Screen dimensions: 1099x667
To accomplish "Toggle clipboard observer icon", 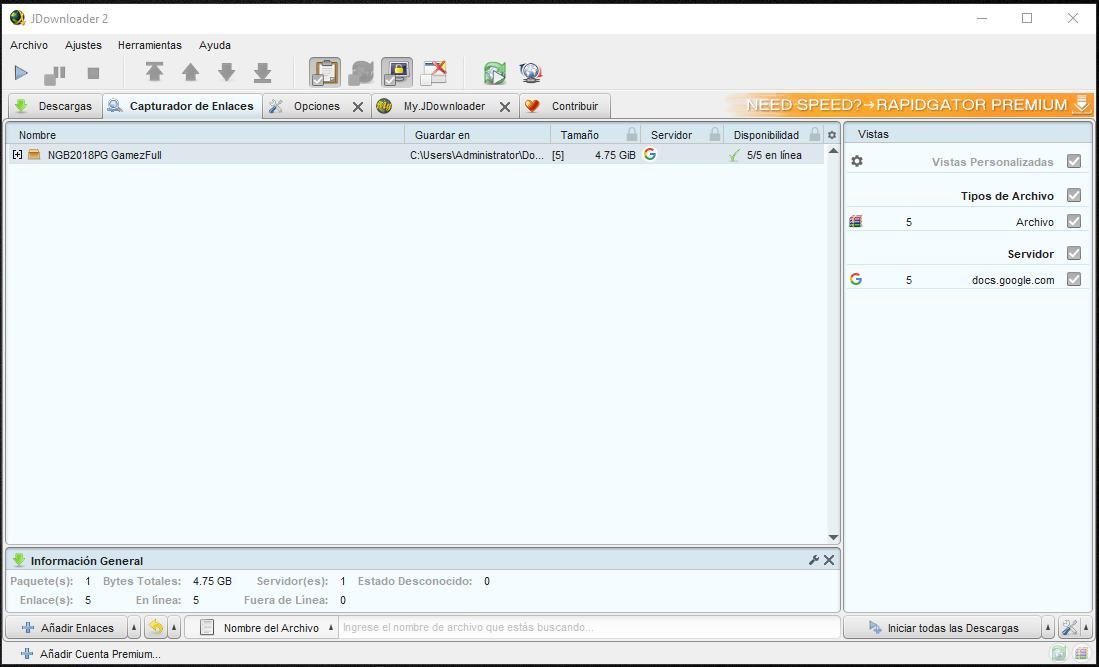I will (x=325, y=72).
